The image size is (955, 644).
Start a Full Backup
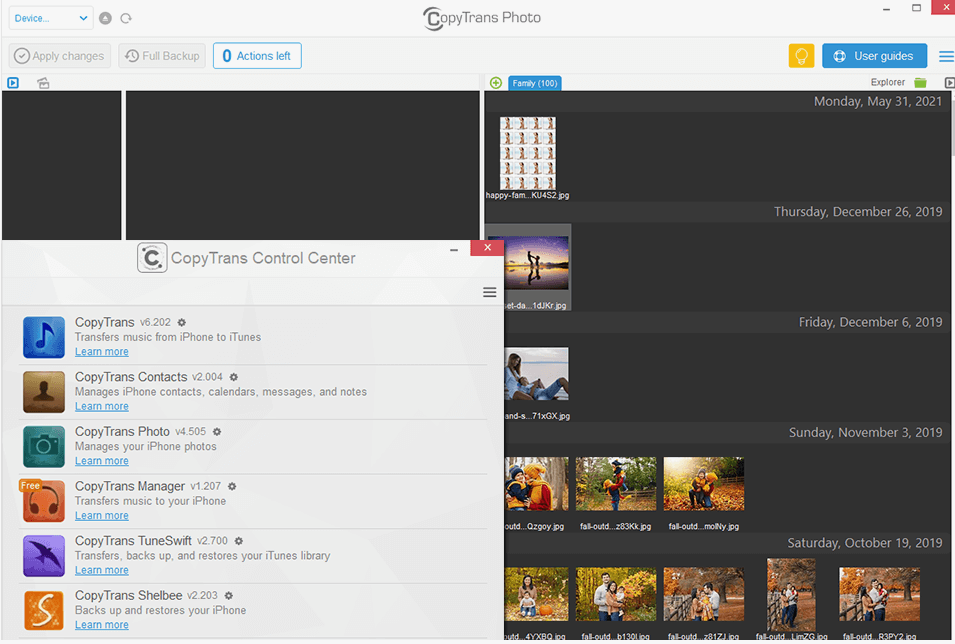[162, 56]
